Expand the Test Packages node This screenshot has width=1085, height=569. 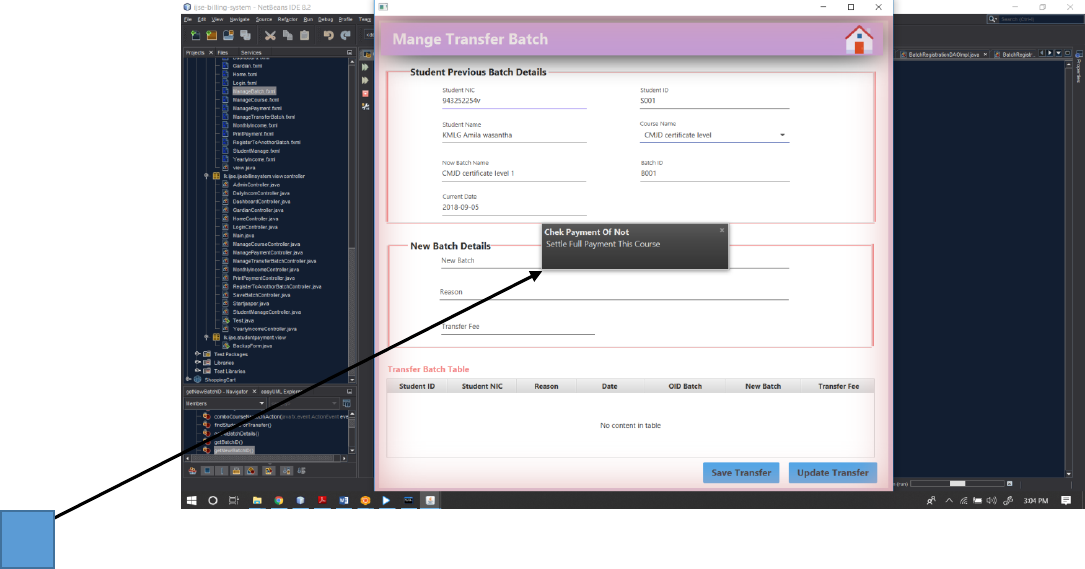tap(198, 354)
